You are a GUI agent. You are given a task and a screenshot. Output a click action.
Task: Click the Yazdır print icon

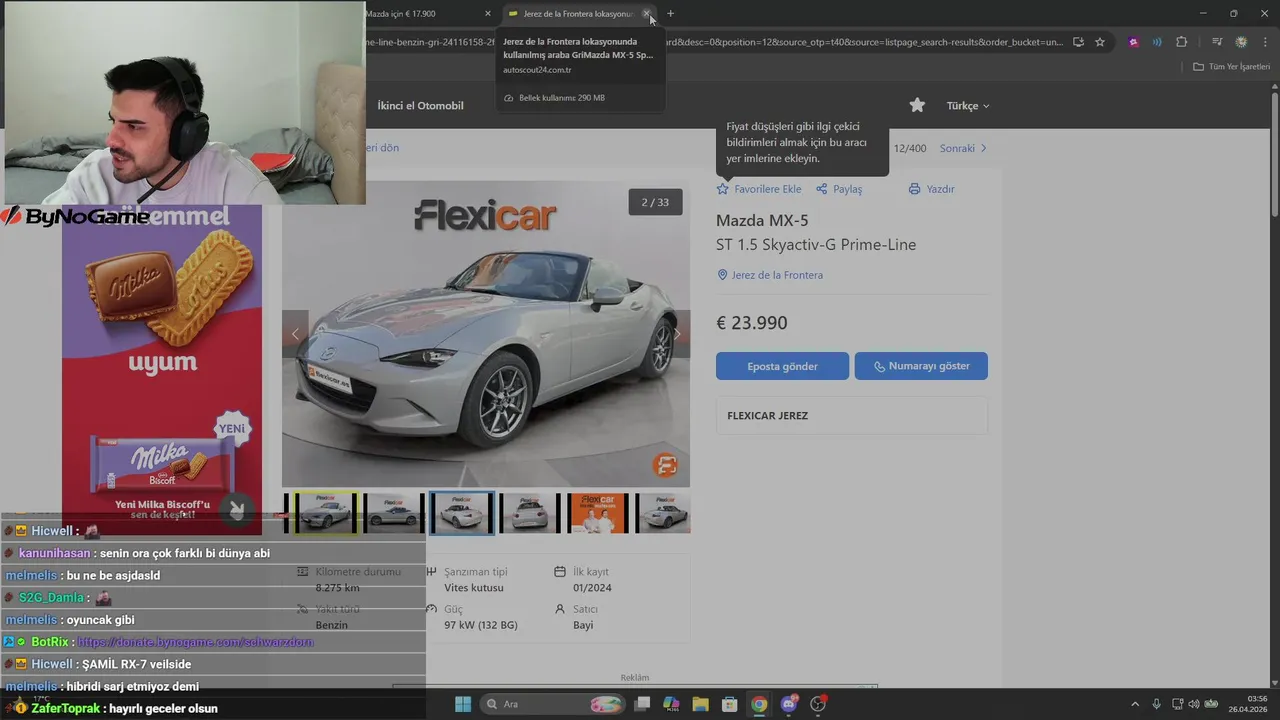coord(914,189)
